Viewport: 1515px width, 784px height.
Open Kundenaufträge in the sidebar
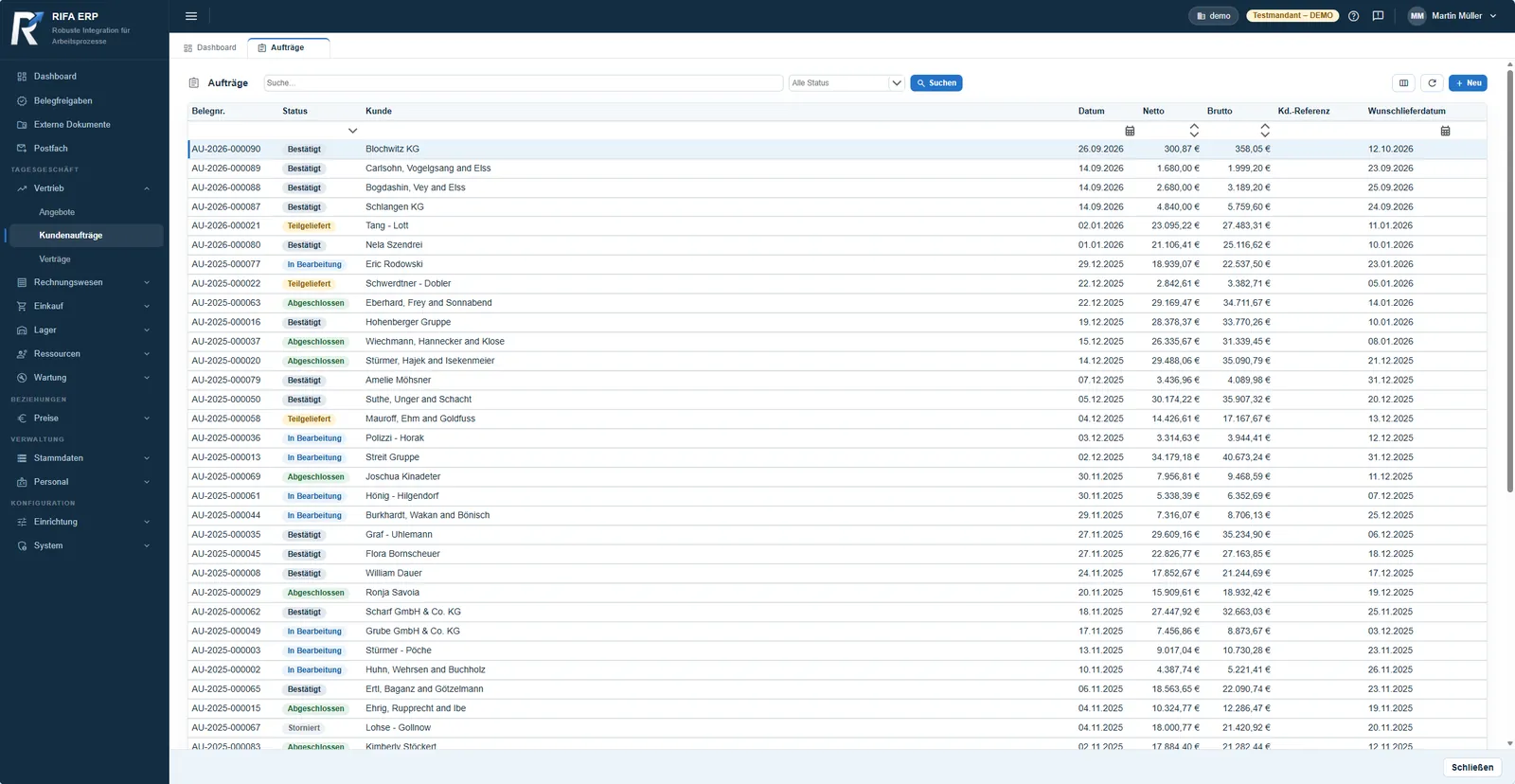coord(84,236)
